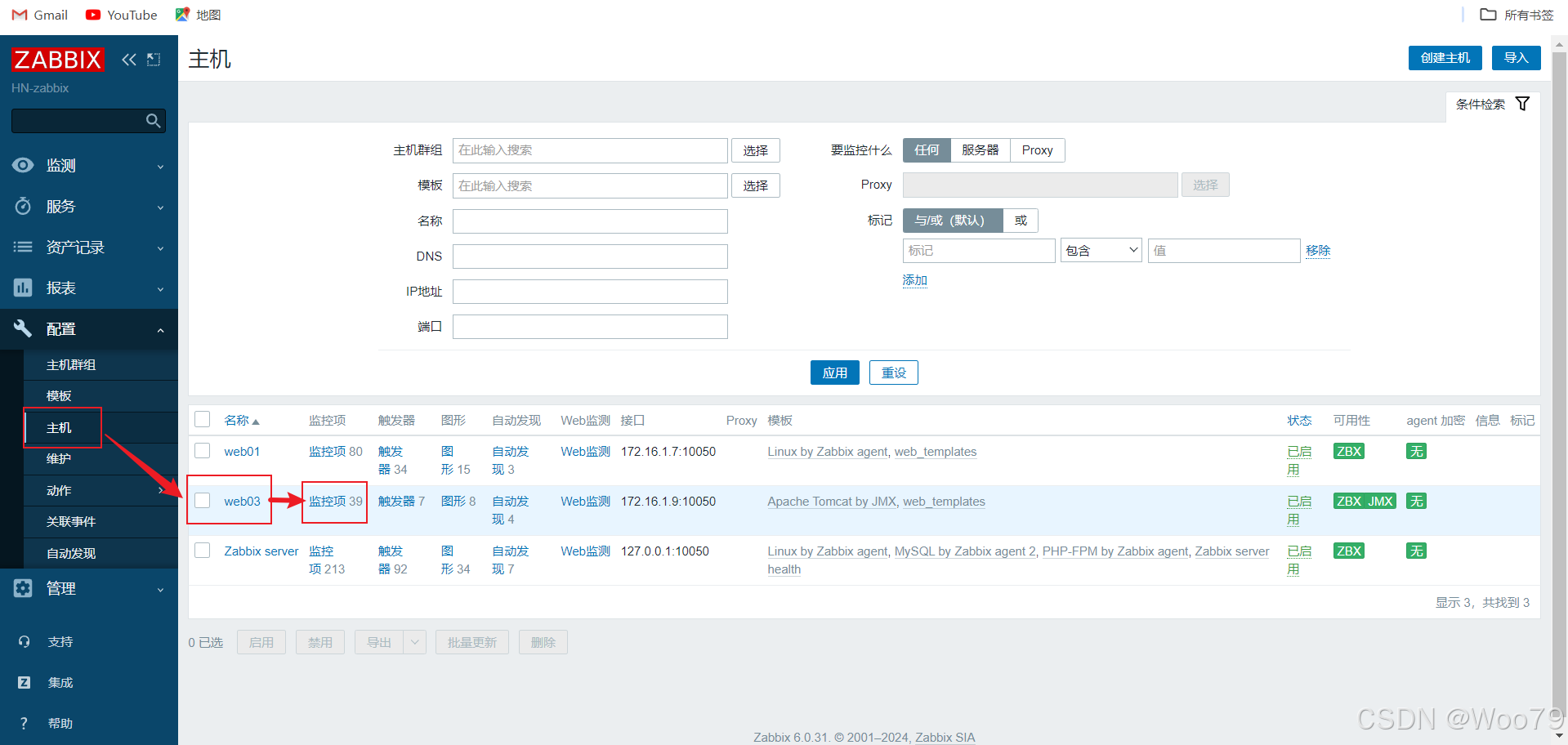This screenshot has height=745, width=1568.
Task: Select 或 tag mode
Action: pos(1021,221)
